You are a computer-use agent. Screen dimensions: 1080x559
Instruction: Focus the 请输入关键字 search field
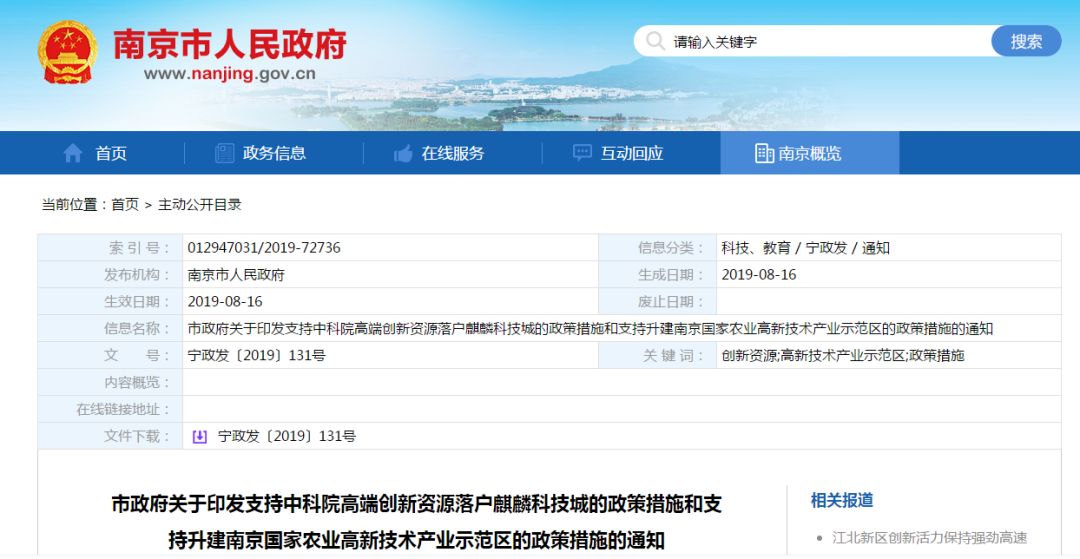click(x=813, y=41)
